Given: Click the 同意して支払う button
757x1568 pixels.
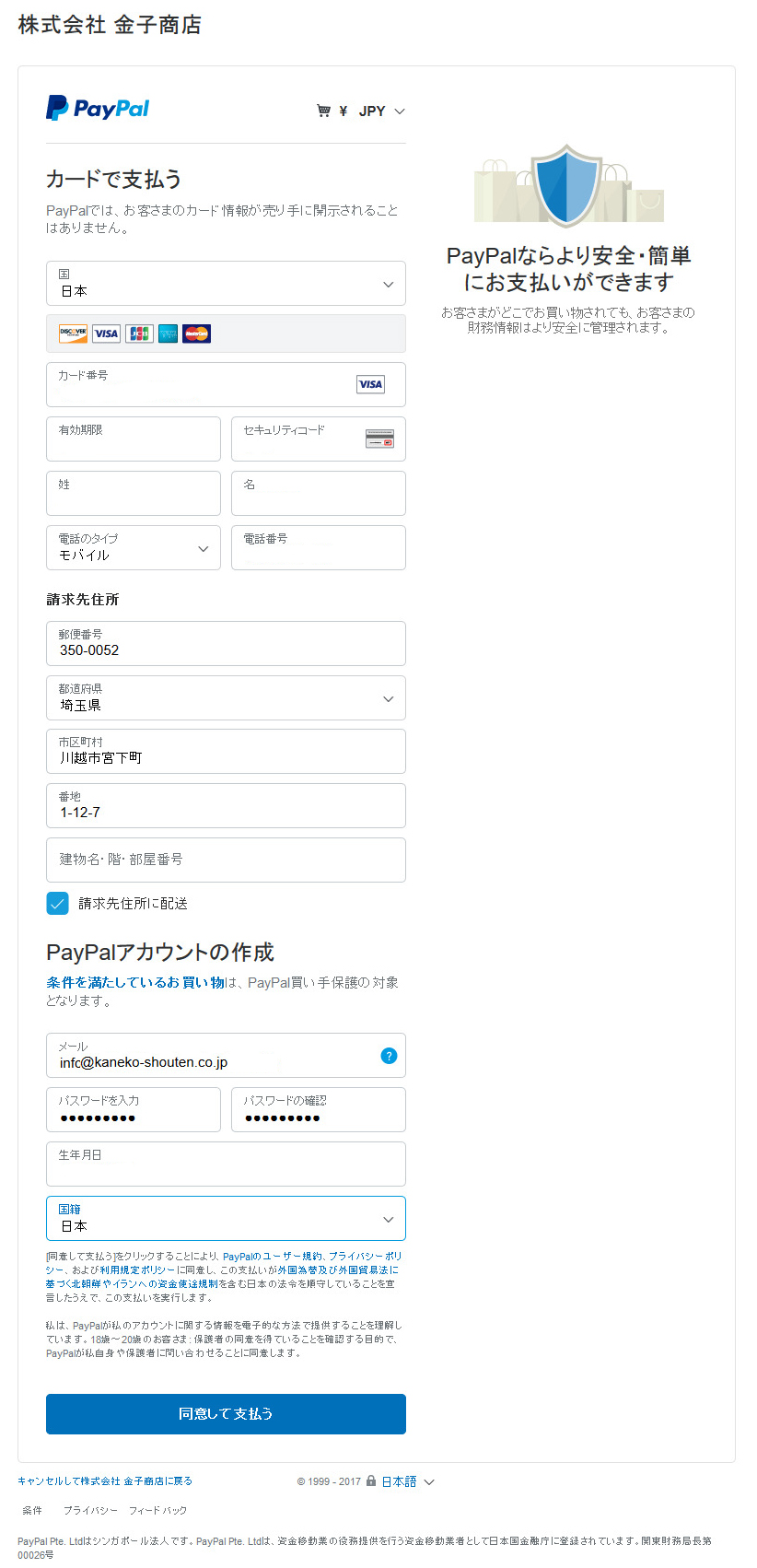Looking at the screenshot, I should 226,1413.
